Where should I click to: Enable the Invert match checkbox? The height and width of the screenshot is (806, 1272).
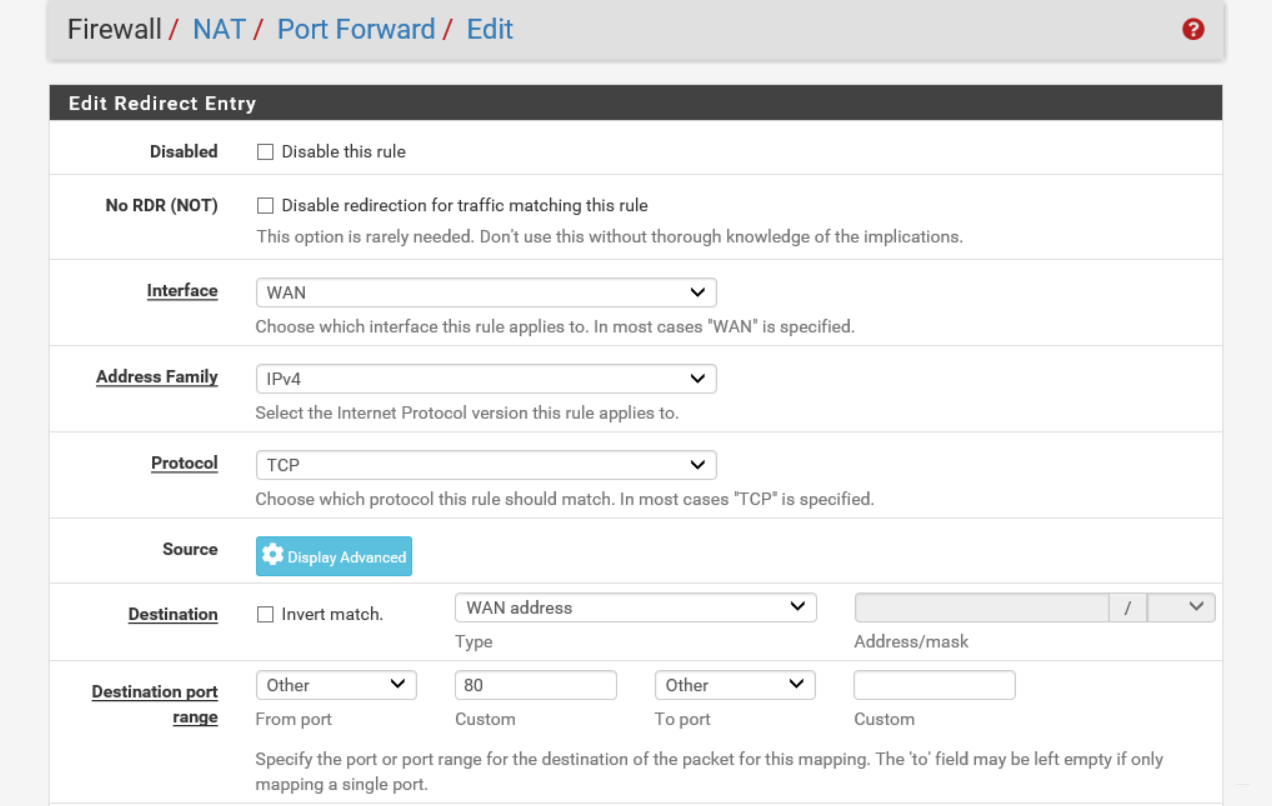tap(265, 615)
